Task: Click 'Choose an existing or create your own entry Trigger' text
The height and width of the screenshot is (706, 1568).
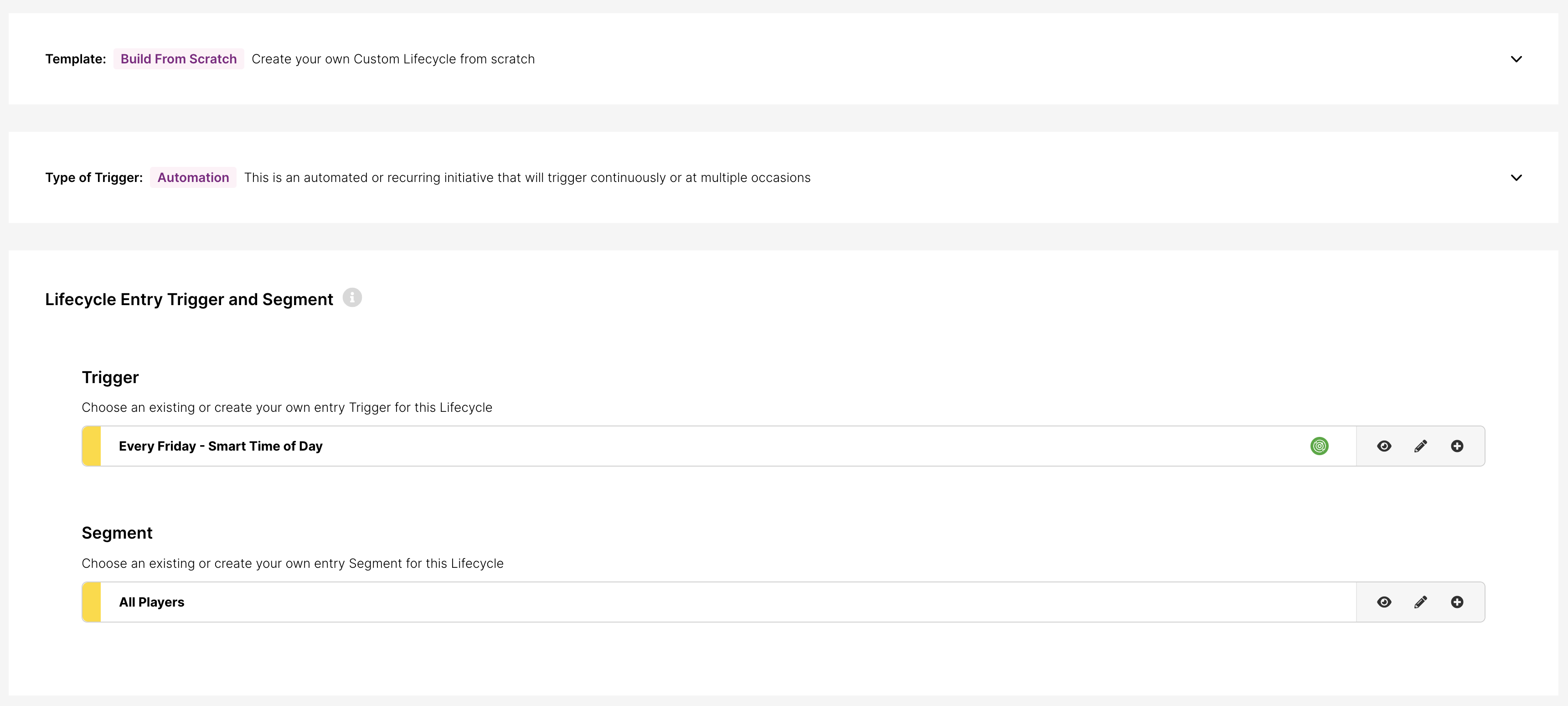Action: coord(287,408)
